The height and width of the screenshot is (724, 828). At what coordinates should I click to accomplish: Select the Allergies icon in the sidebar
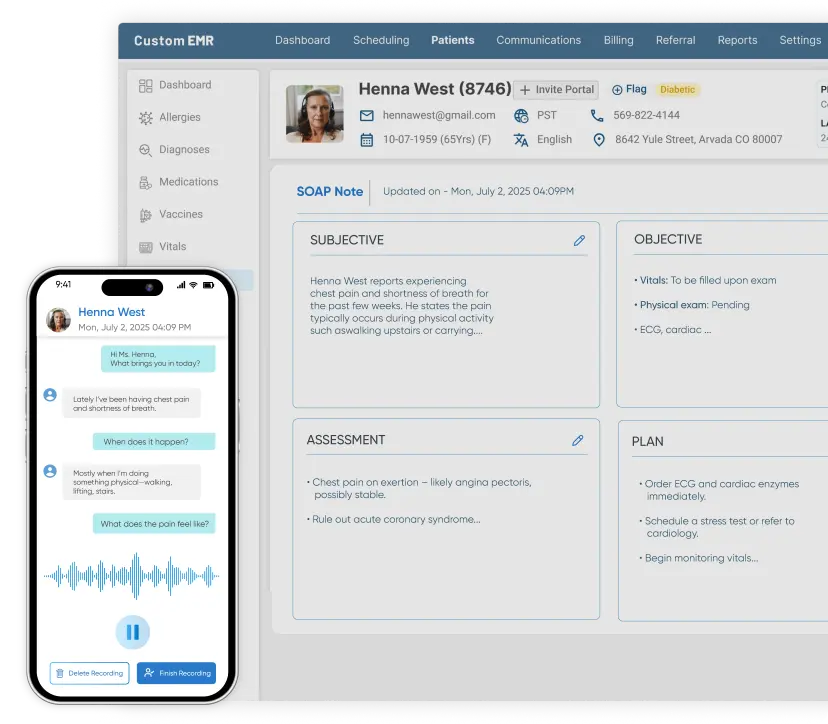coord(148,117)
